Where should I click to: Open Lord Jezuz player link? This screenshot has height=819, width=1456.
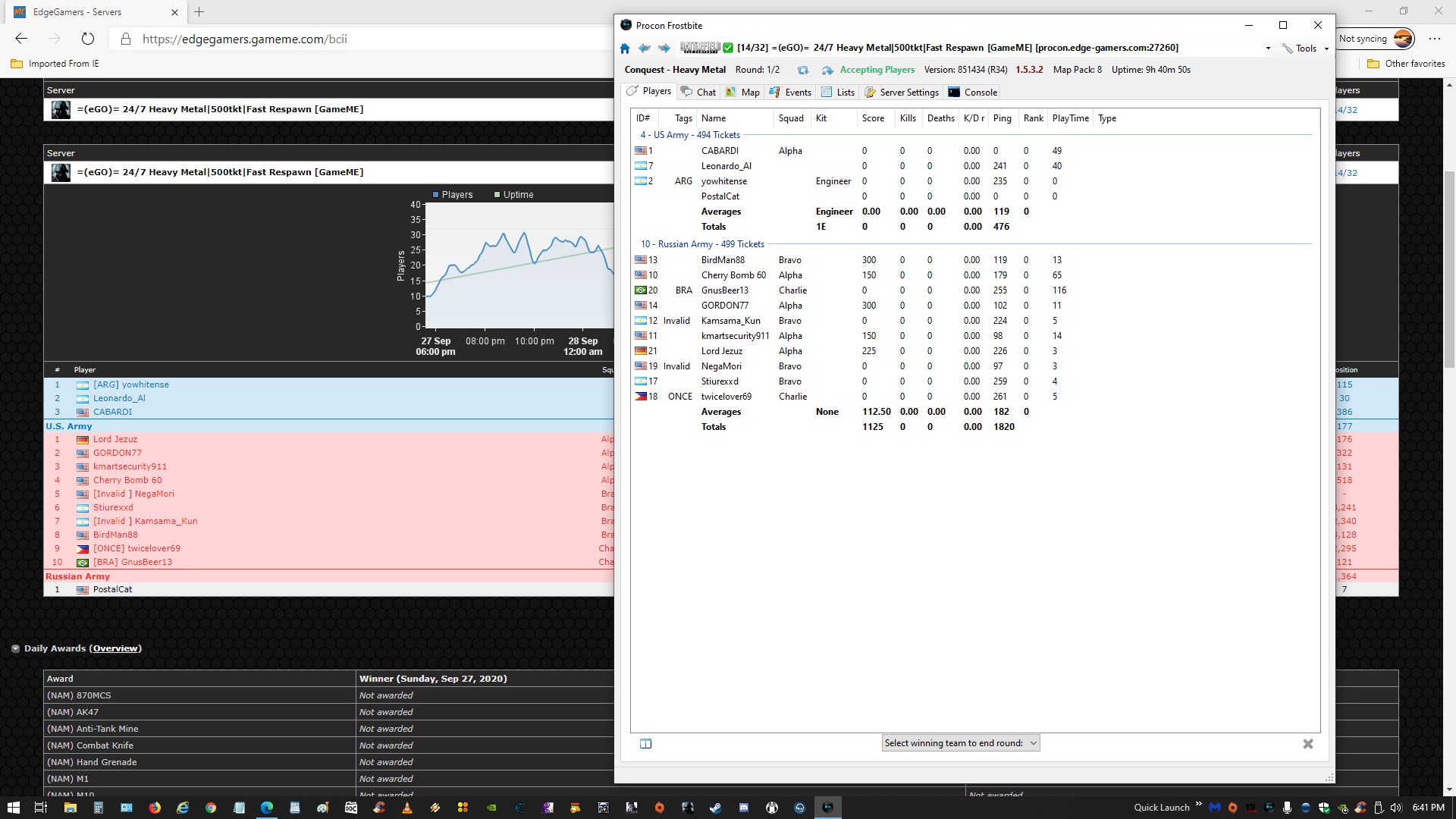pos(115,439)
